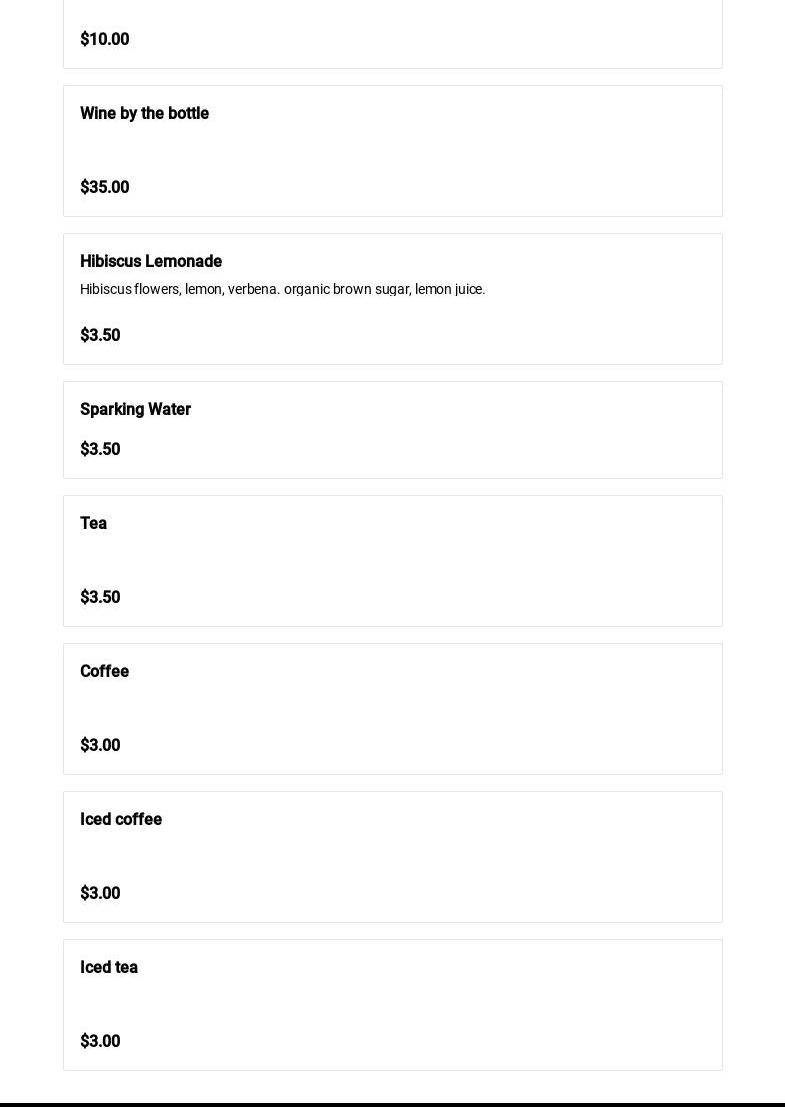Click the $35.00 wine bottle price
The image size is (785, 1107).
click(x=104, y=187)
